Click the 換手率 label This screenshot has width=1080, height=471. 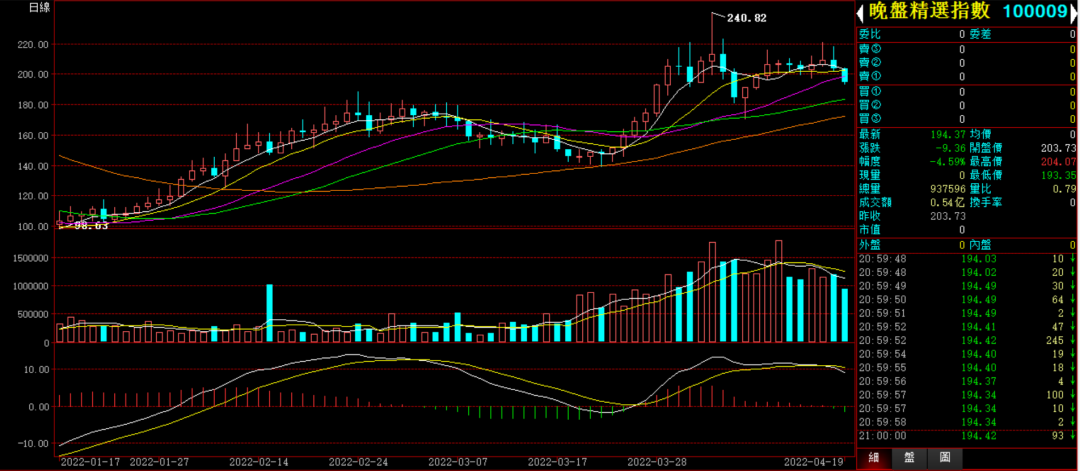coord(986,203)
